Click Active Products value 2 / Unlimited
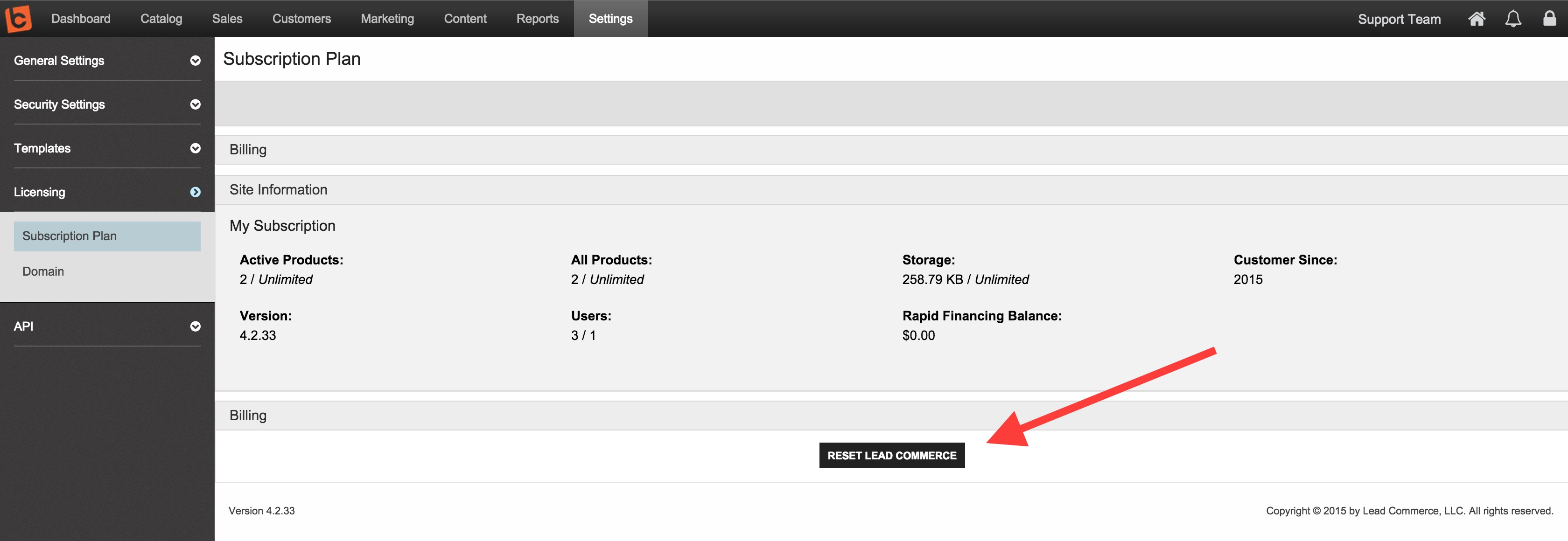Viewport: 1568px width, 541px height. (x=276, y=279)
